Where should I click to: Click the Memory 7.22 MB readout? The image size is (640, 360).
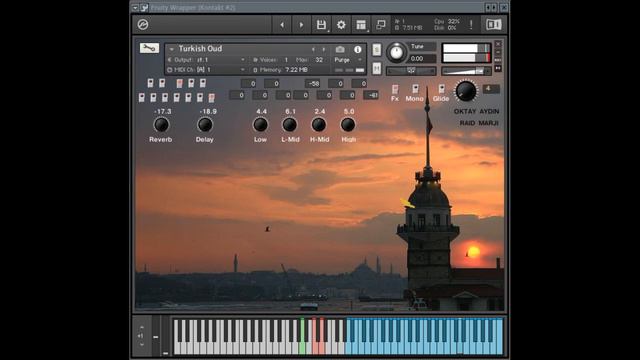click(x=281, y=70)
